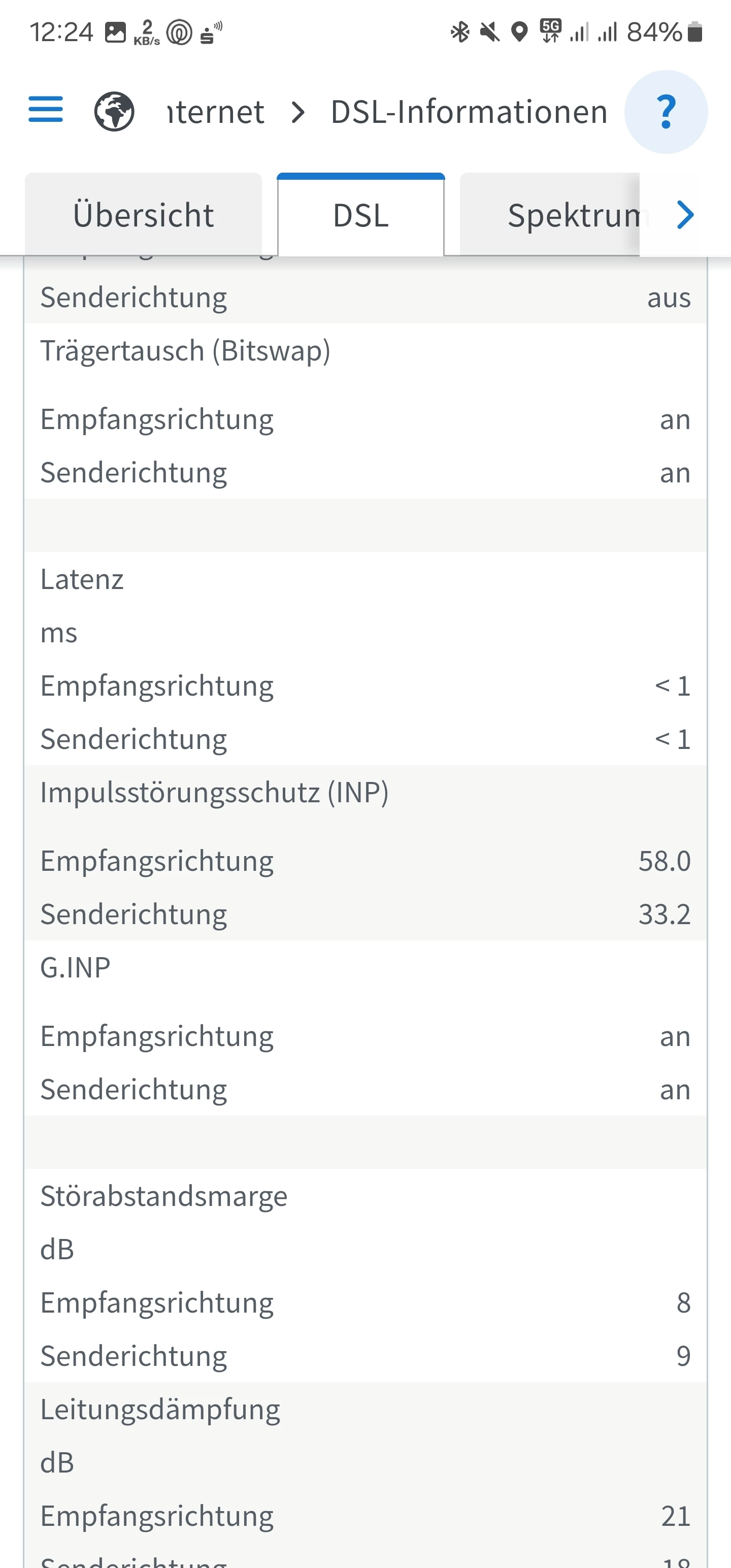The image size is (731, 1568).
Task: Switch to the Übersicht tab
Action: (143, 215)
